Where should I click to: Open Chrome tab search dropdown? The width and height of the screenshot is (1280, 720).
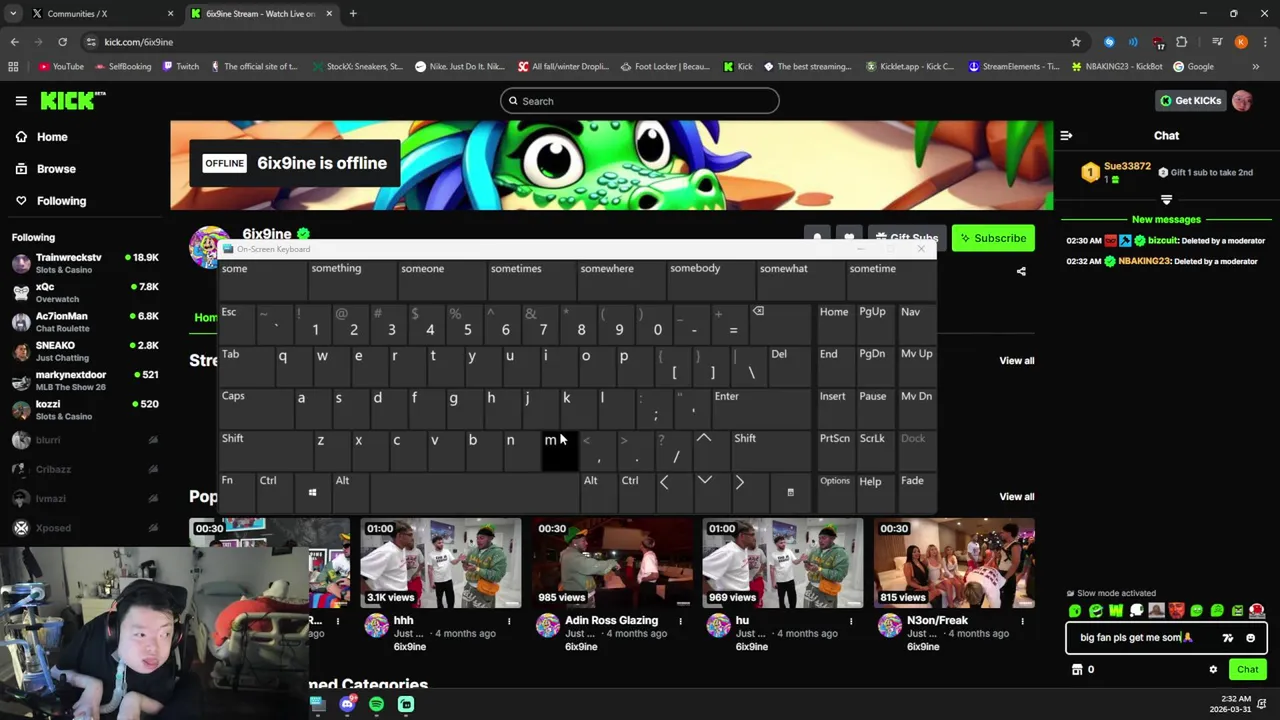pos(13,14)
